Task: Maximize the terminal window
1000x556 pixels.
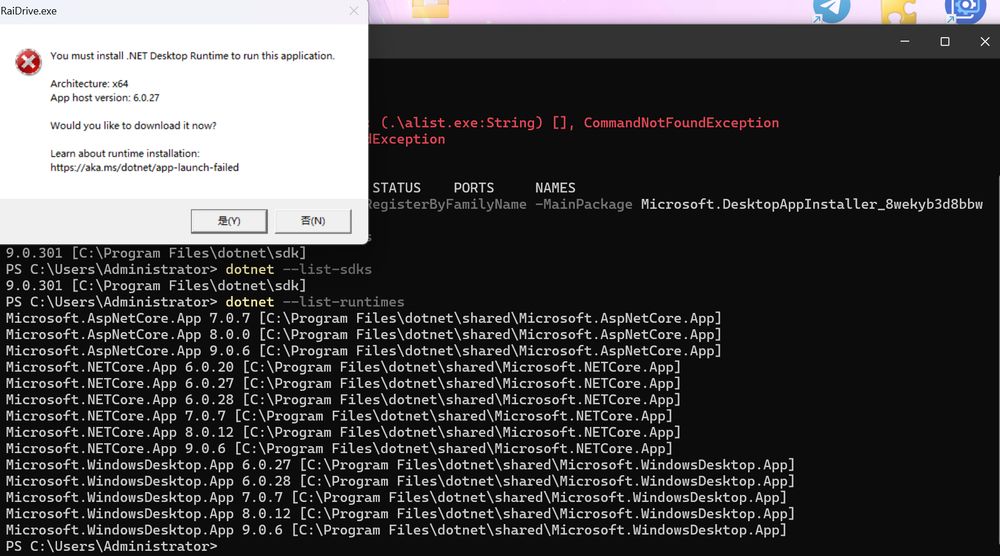Action: 945,41
